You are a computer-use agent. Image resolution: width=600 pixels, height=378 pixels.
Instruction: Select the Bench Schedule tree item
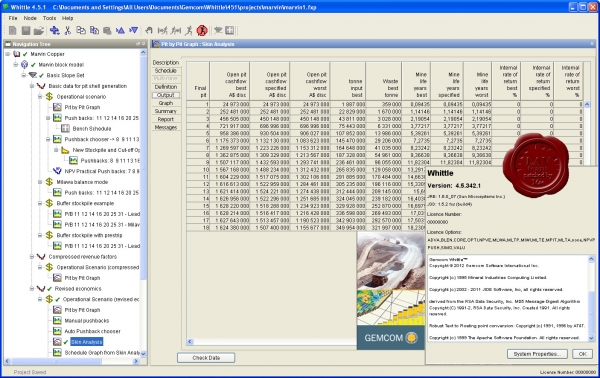[x=92, y=129]
